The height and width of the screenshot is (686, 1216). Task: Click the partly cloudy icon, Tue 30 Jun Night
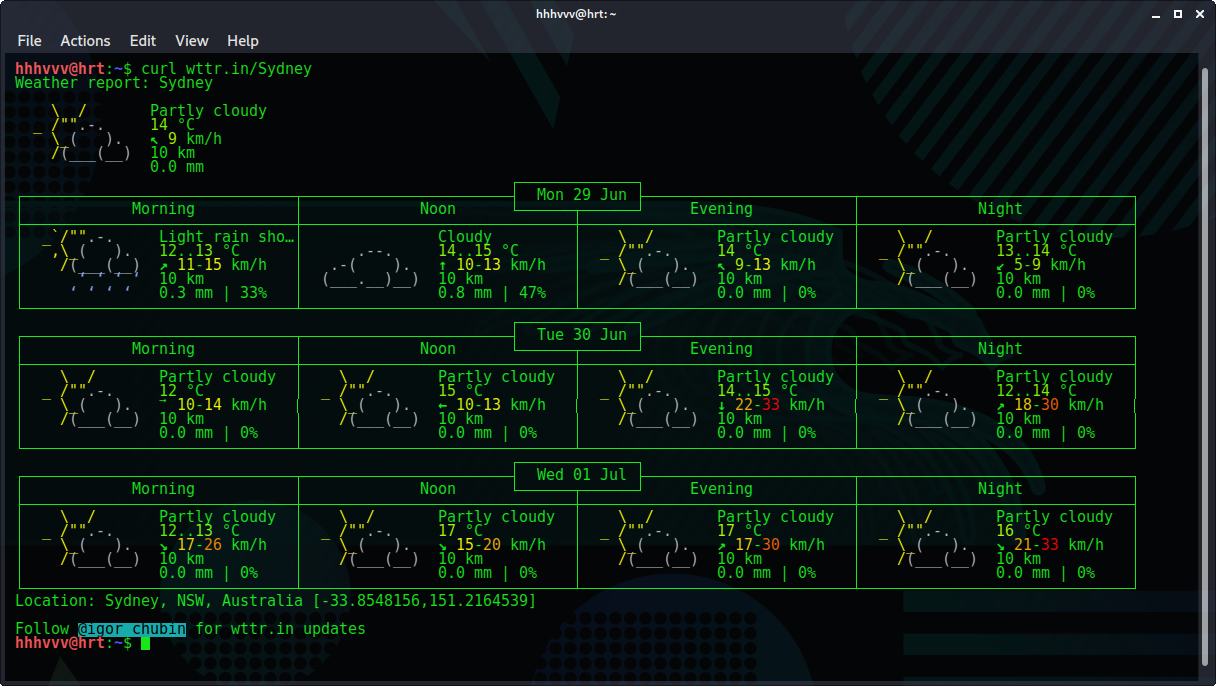929,398
